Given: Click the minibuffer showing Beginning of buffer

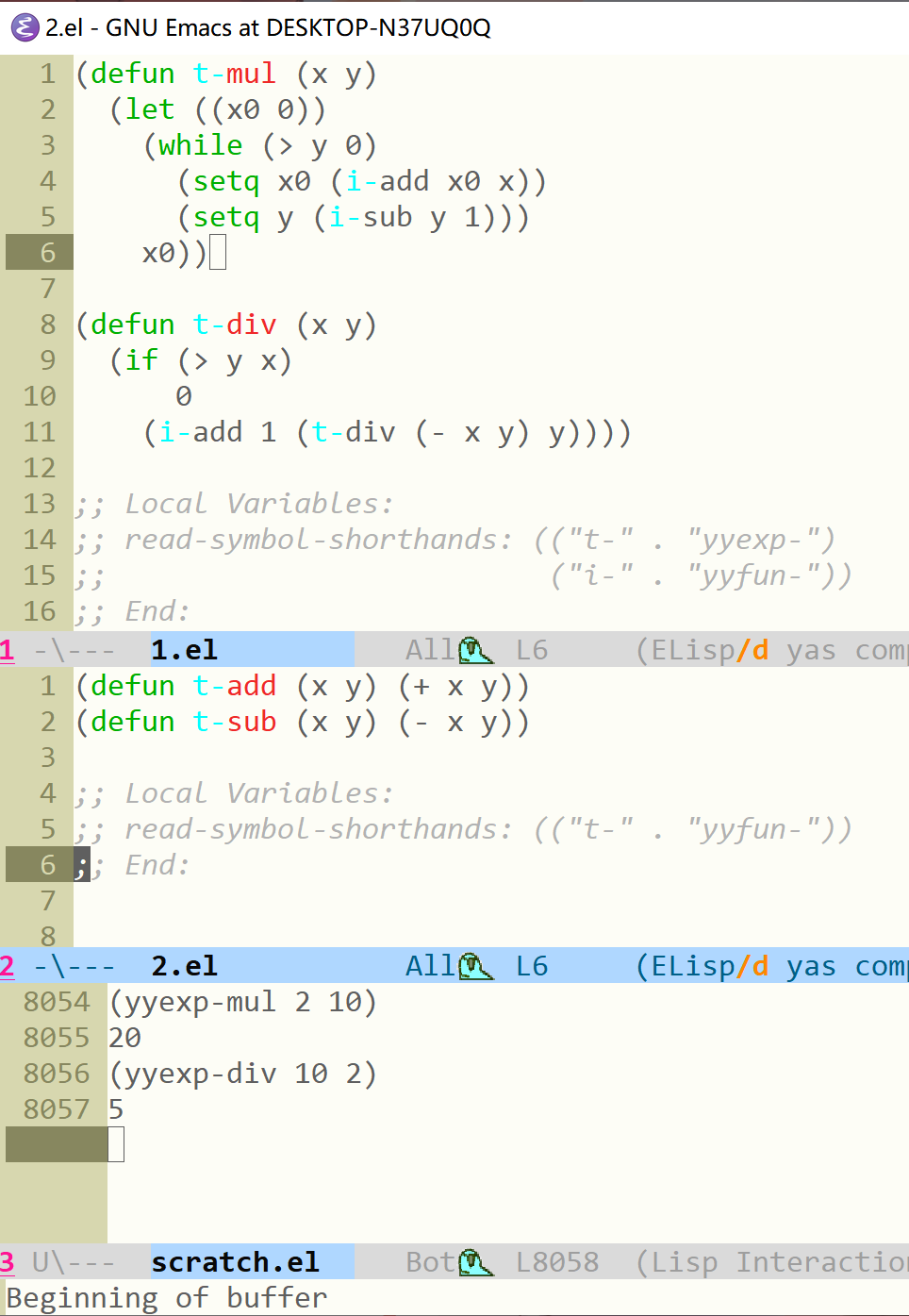Looking at the screenshot, I should tap(454, 1298).
